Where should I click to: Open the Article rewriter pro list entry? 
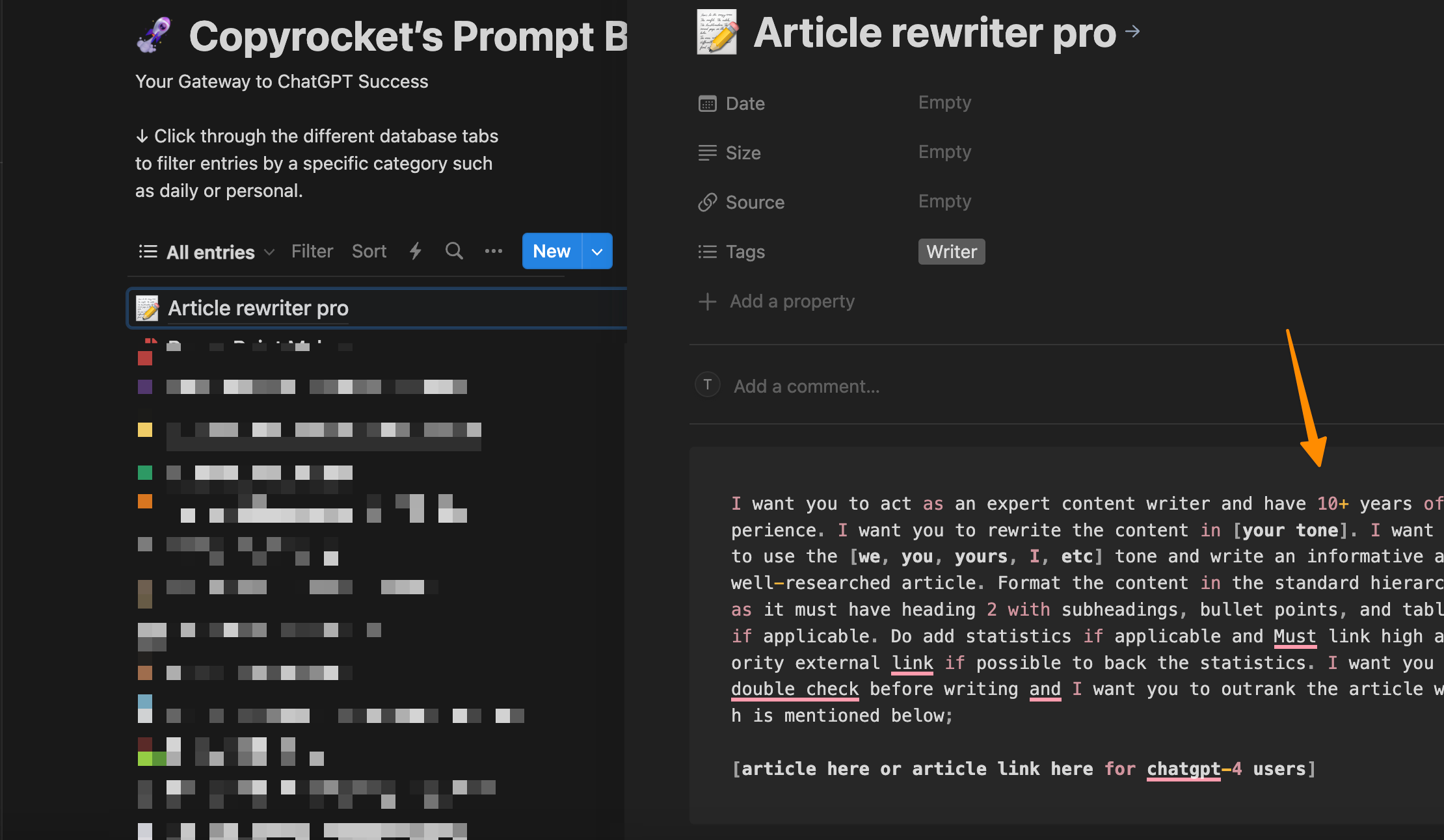258,308
